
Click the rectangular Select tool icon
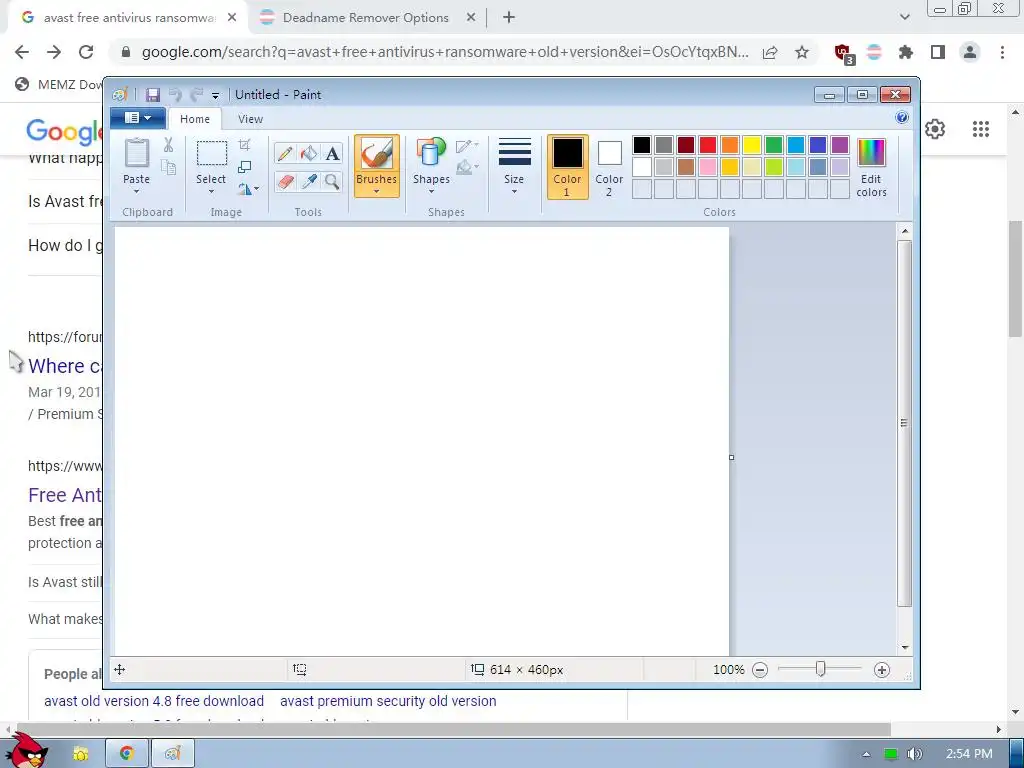[212, 153]
